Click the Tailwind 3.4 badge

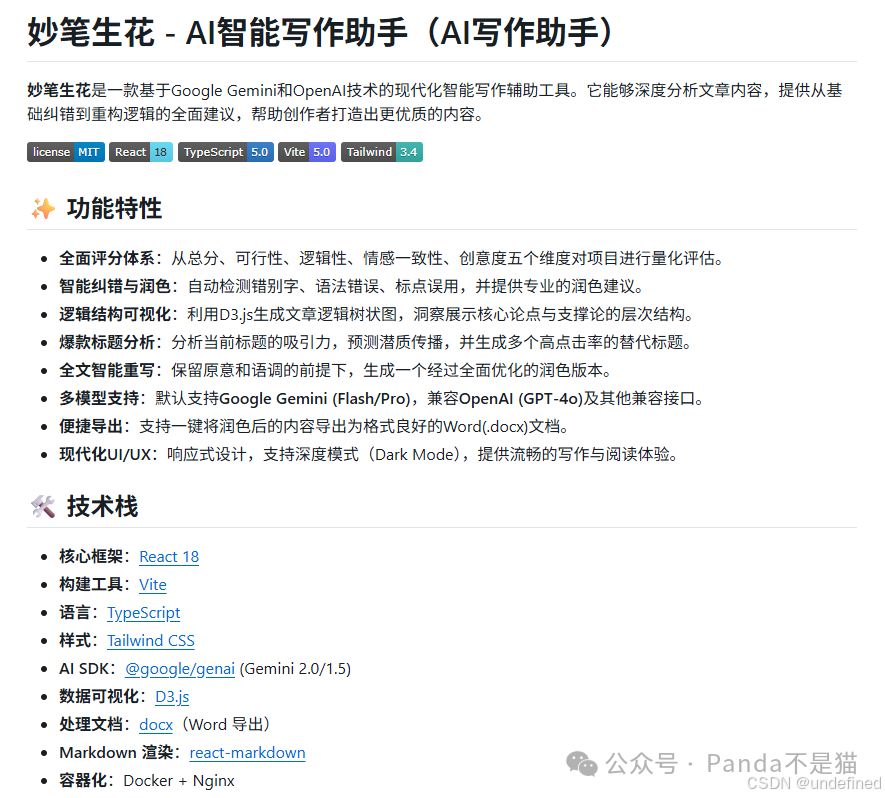pos(382,152)
